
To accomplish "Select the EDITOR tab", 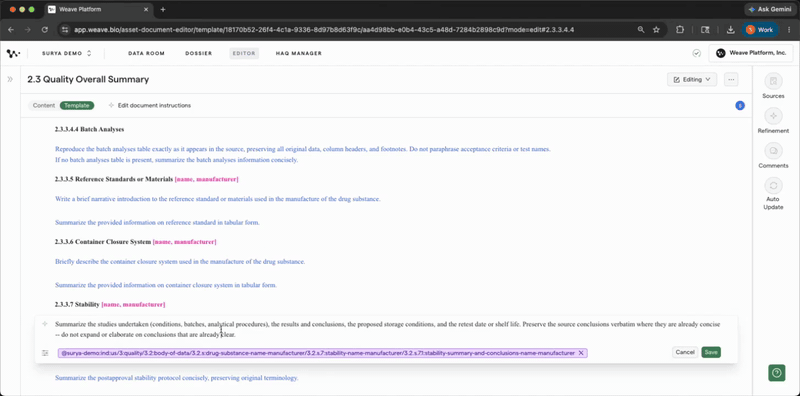I will (244, 53).
